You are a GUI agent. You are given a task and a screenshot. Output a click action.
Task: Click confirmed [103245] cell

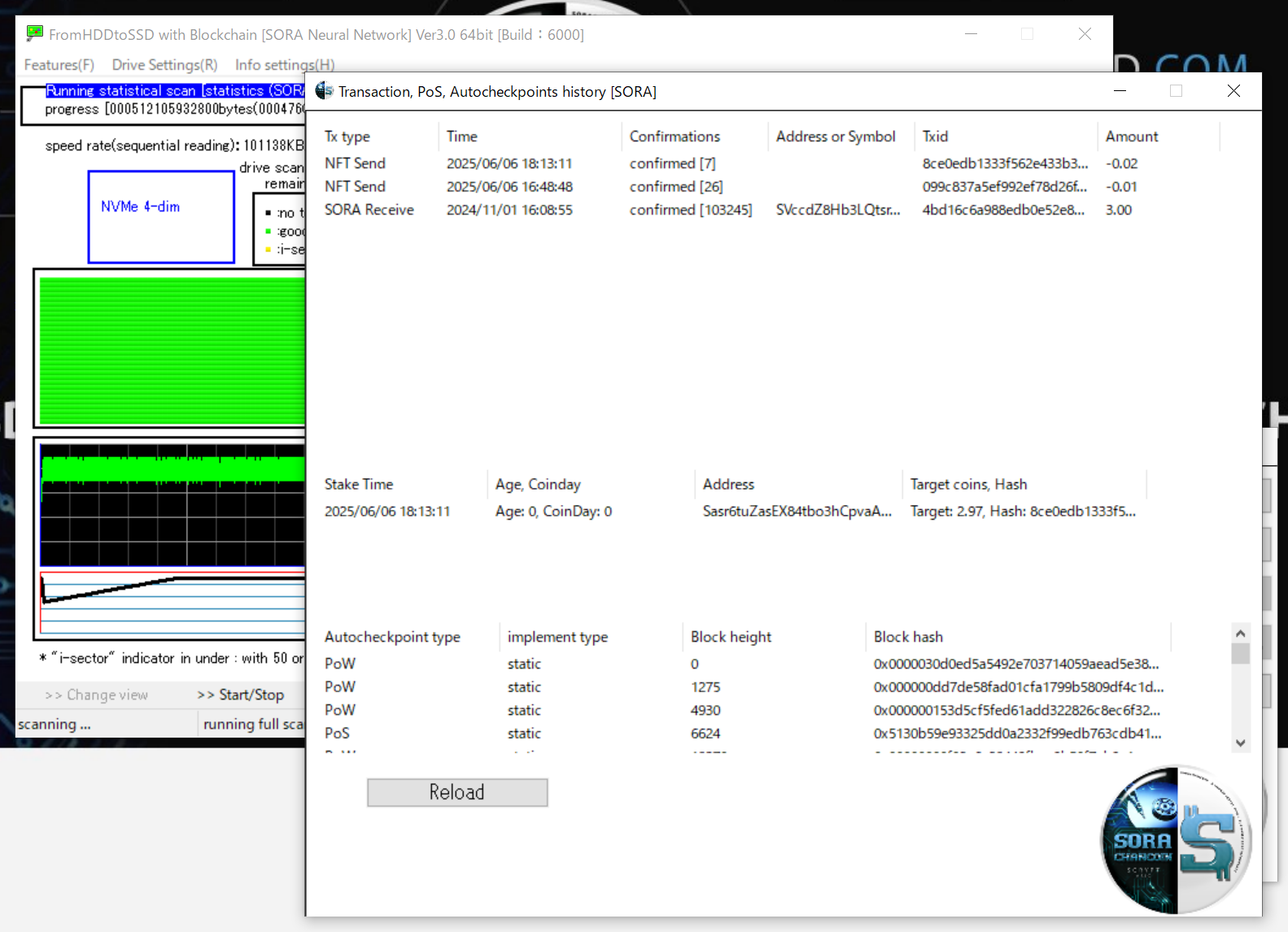click(x=691, y=210)
